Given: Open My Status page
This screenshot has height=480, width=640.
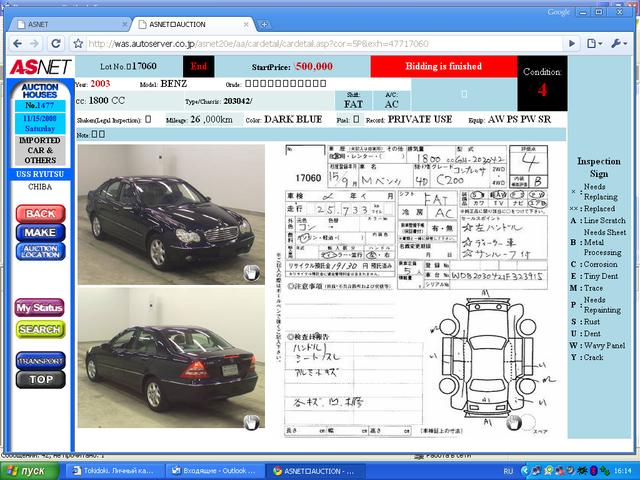Looking at the screenshot, I should tap(40, 307).
